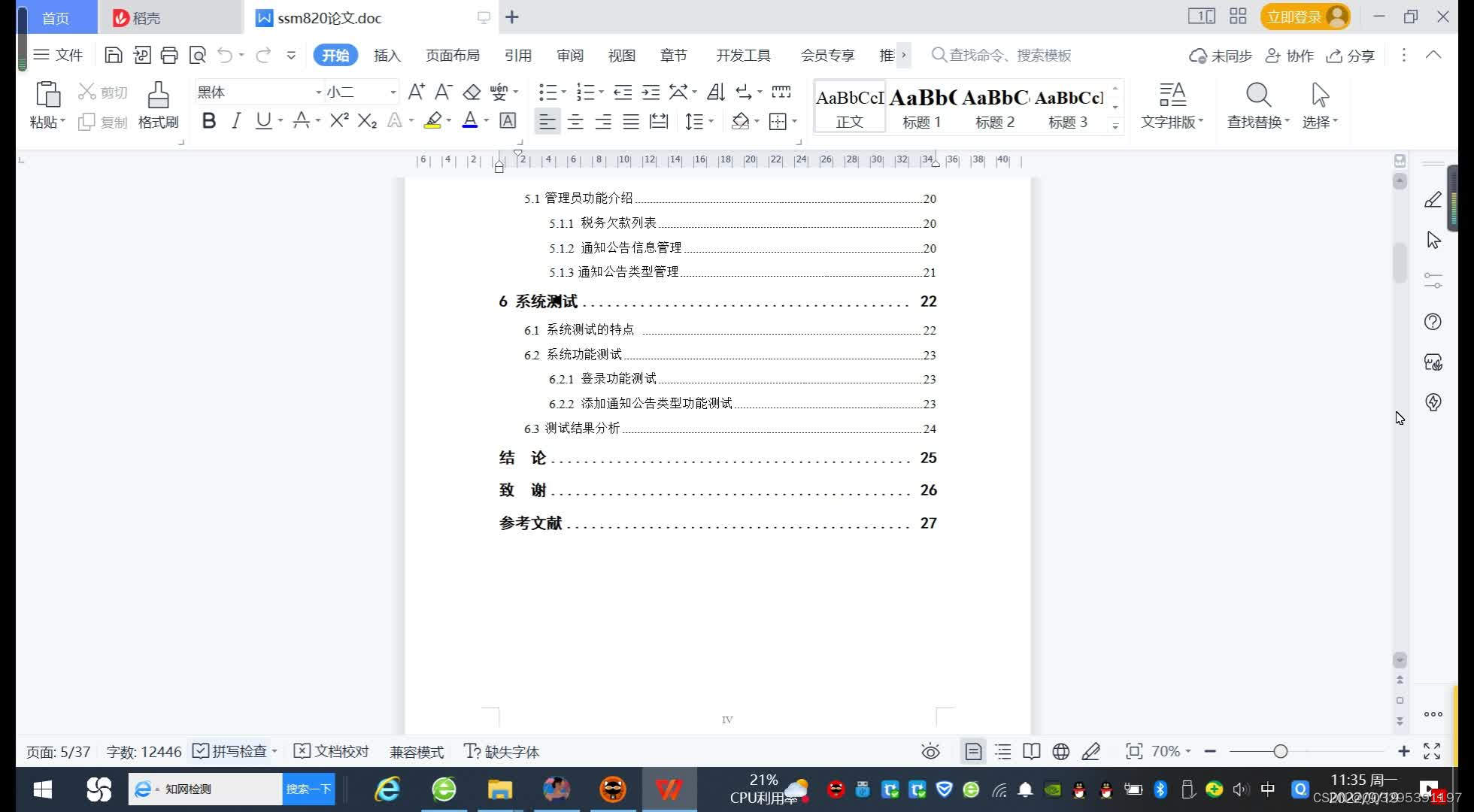1474x812 pixels.
Task: Click the pen icon in right sidebar
Action: point(1433,200)
